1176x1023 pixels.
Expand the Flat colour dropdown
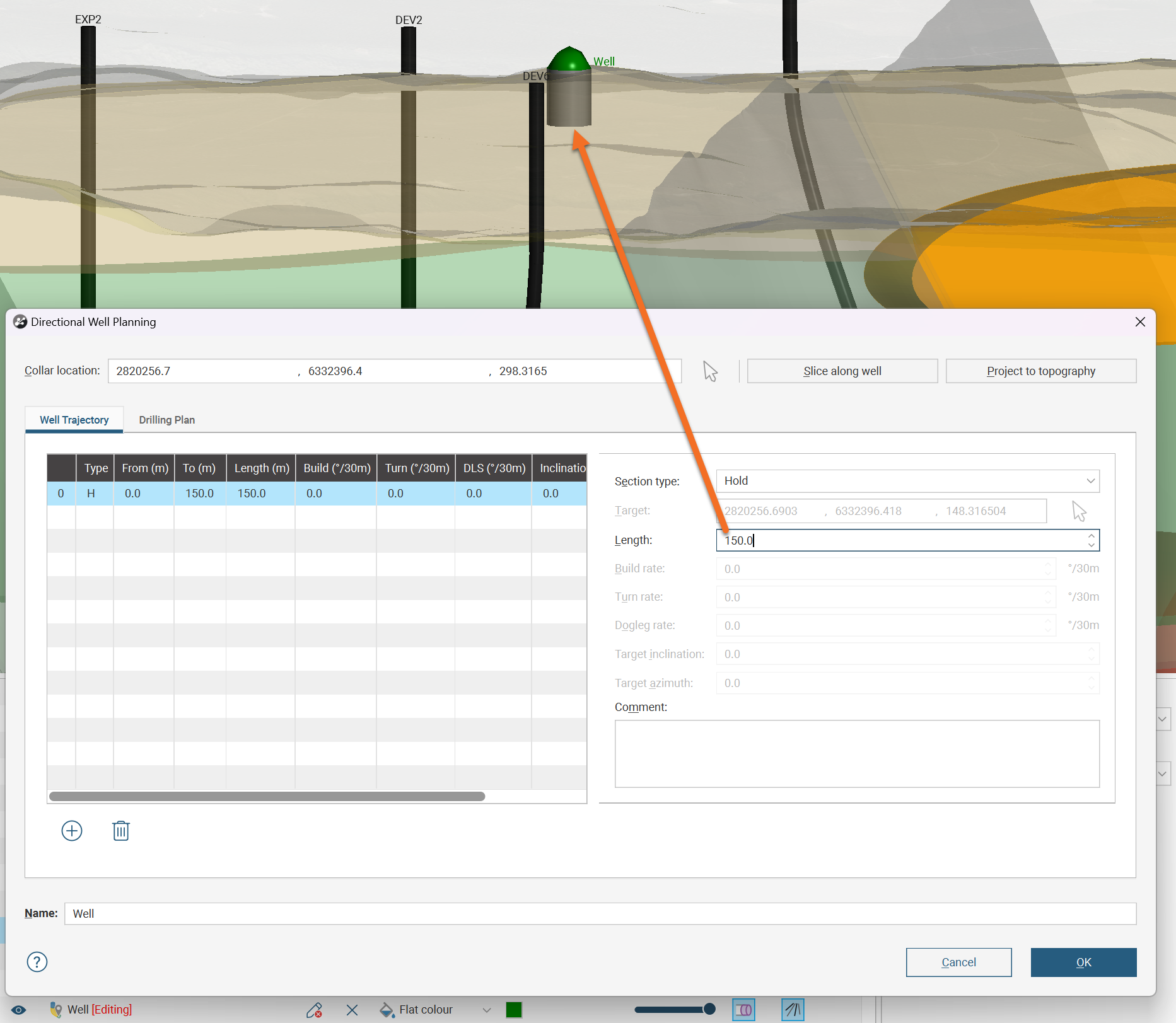[x=487, y=1010]
